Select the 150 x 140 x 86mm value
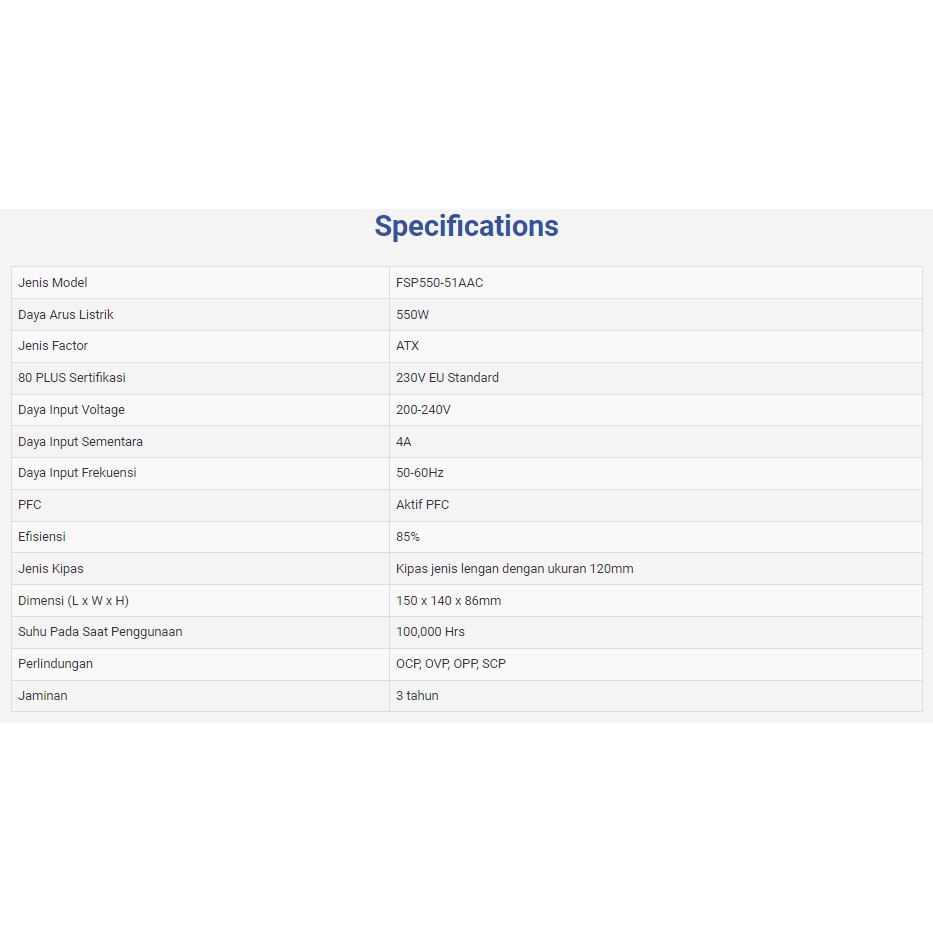 click(449, 601)
